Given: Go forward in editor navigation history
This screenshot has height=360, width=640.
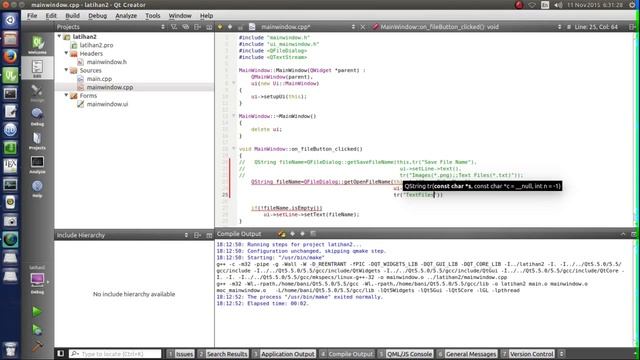Looking at the screenshot, I should (230, 27).
